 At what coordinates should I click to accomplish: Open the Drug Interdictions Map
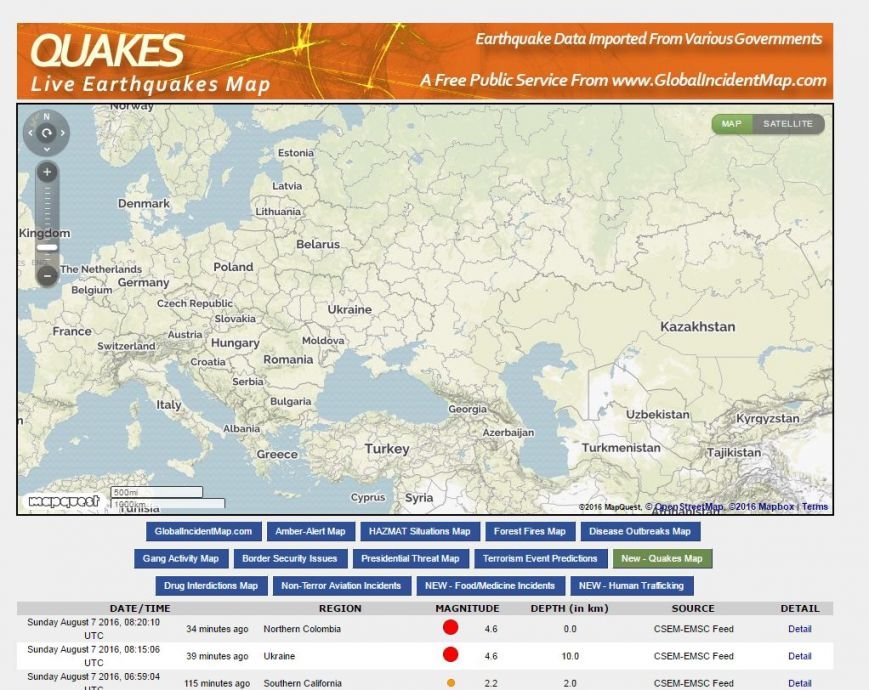coord(211,586)
